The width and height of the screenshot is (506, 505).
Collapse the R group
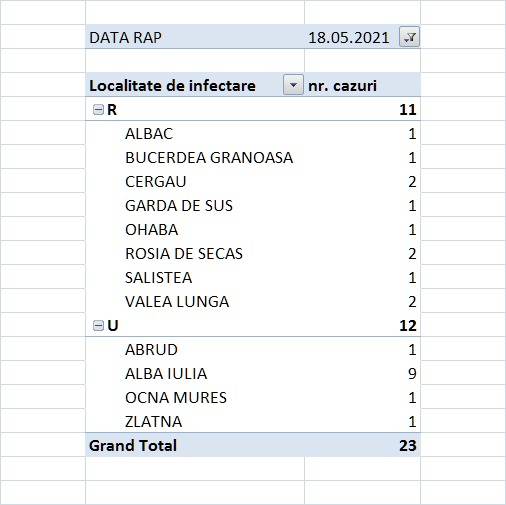tap(98, 110)
